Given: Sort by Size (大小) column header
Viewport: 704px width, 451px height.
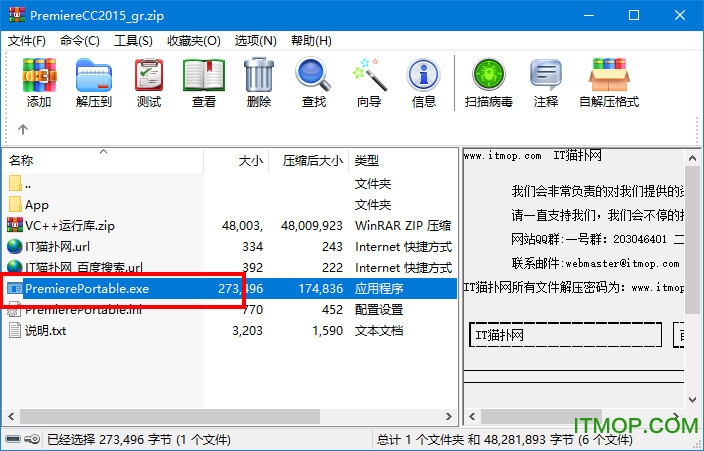Looking at the screenshot, I should coord(236,160).
